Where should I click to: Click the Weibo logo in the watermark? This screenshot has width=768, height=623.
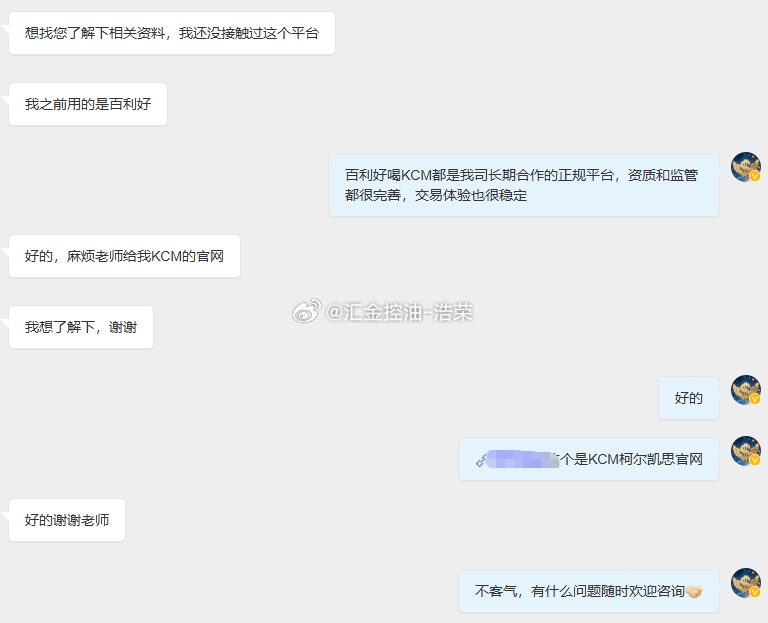click(x=307, y=312)
